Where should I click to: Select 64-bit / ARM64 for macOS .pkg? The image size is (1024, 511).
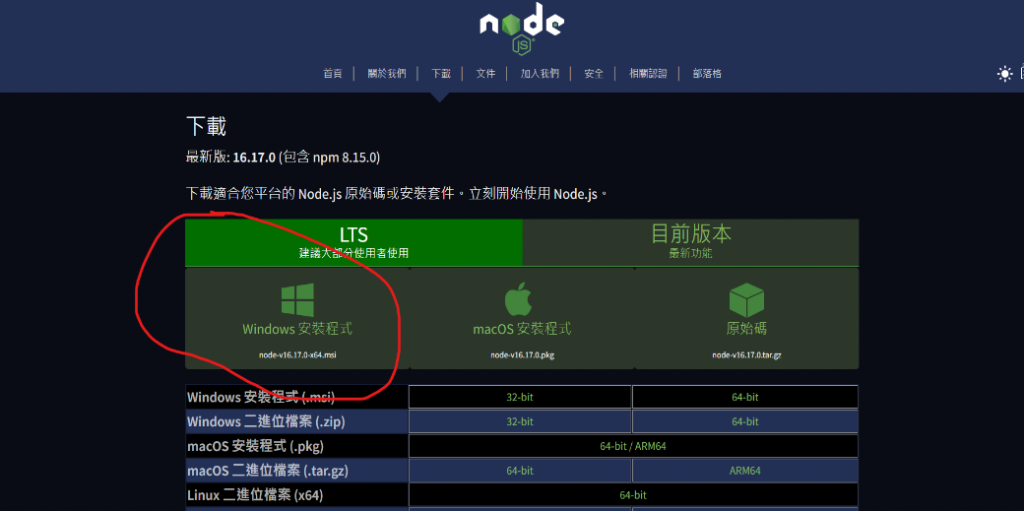click(633, 446)
